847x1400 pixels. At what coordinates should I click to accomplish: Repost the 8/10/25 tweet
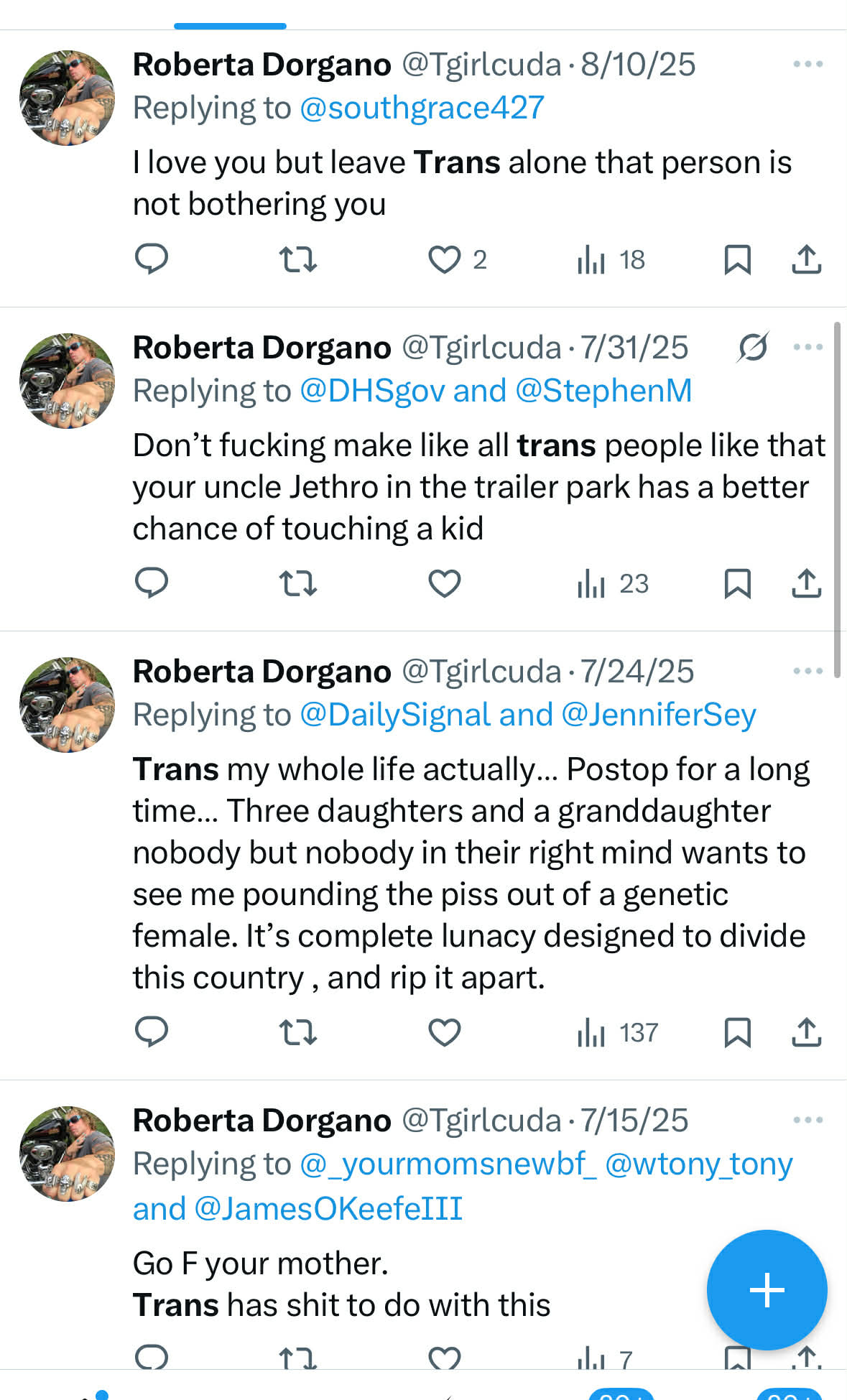coord(297,259)
